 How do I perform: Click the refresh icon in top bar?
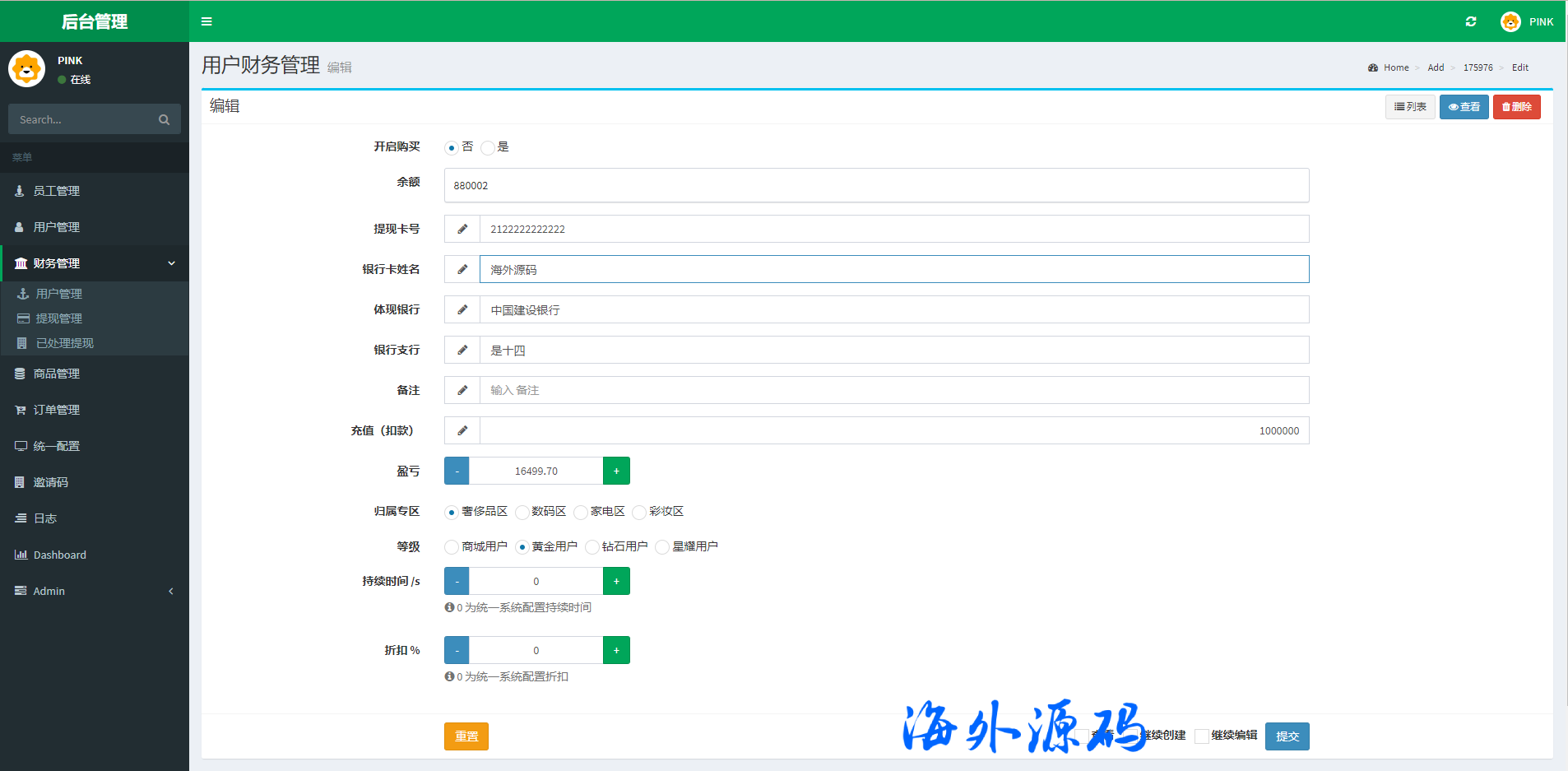[1471, 21]
